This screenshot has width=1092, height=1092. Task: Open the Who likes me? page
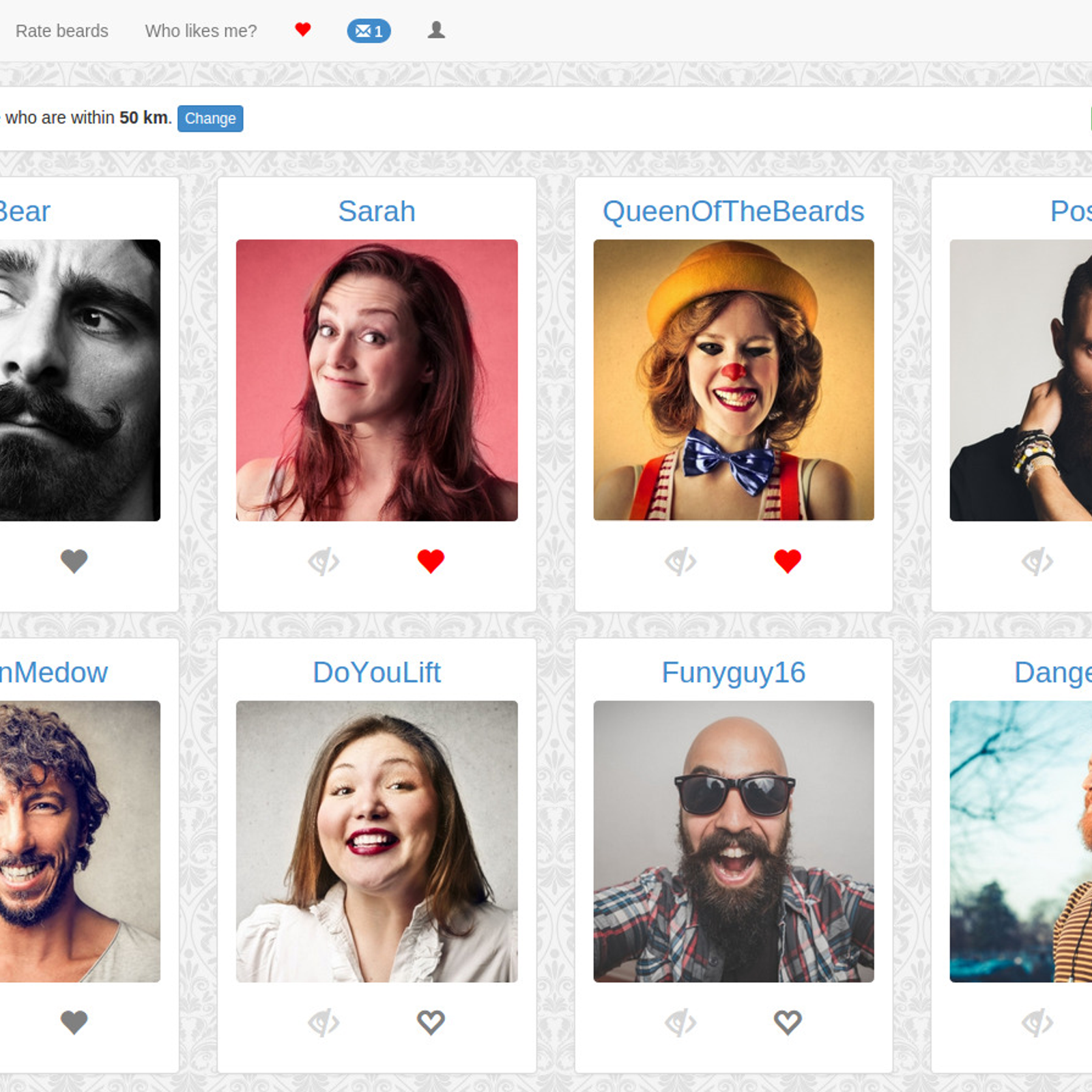[201, 31]
